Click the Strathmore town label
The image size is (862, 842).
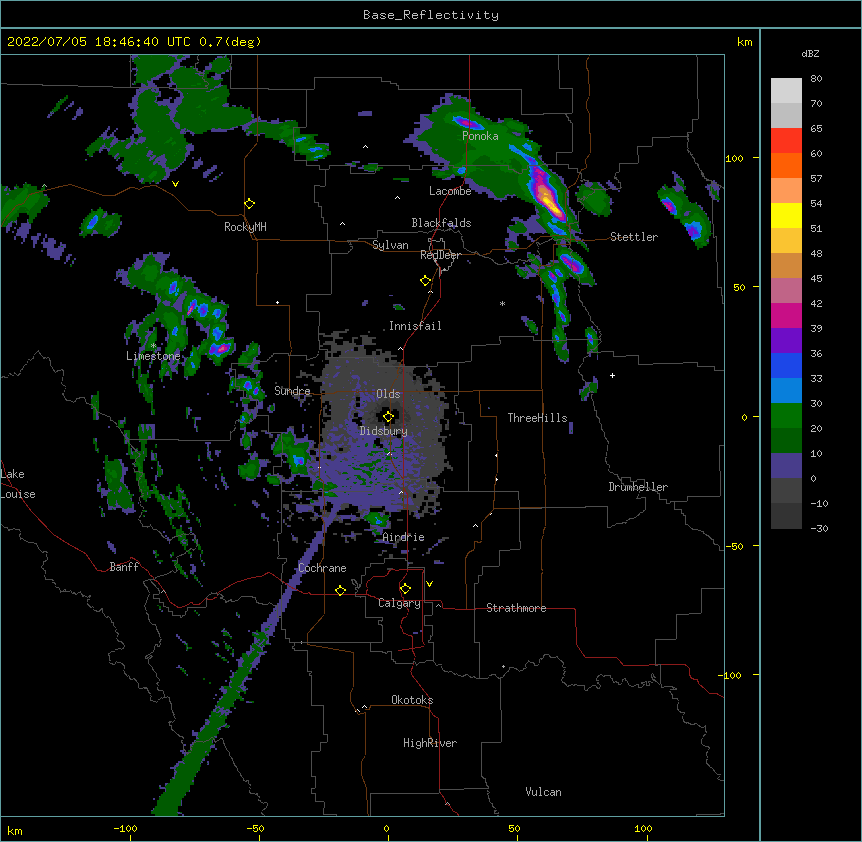(x=516, y=608)
